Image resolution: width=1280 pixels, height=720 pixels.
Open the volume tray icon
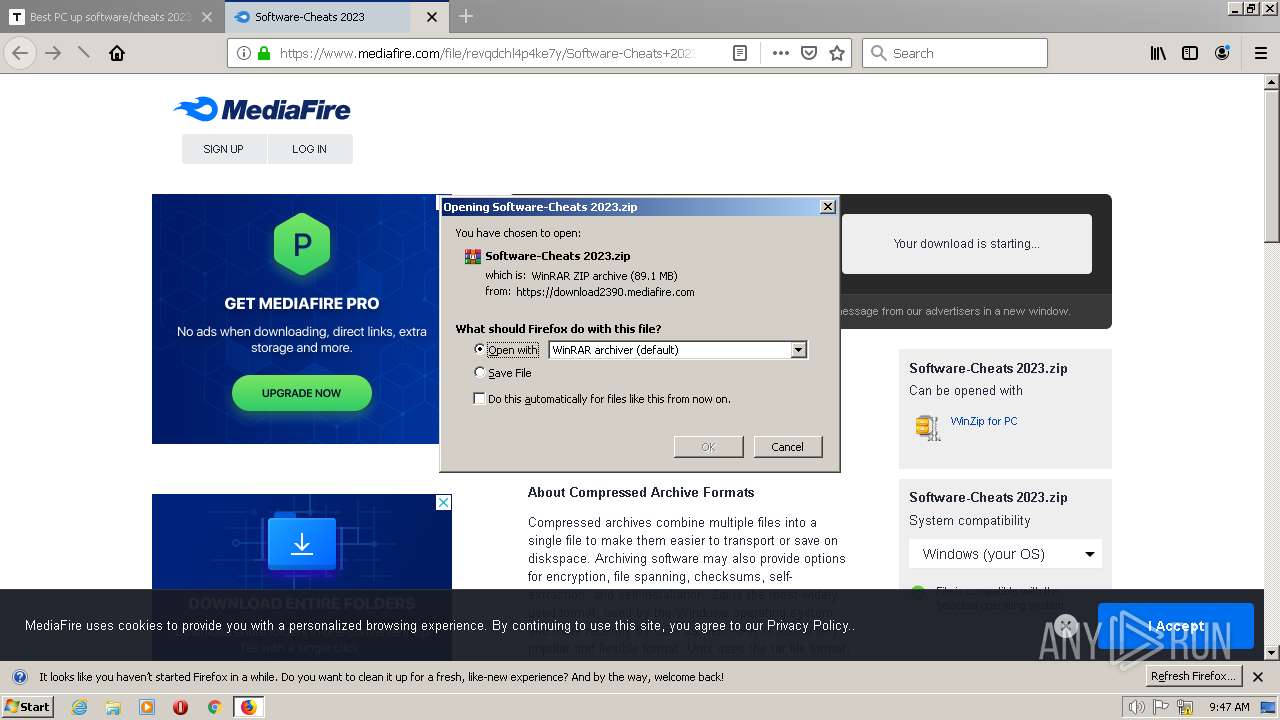pyautogui.click(x=1138, y=707)
